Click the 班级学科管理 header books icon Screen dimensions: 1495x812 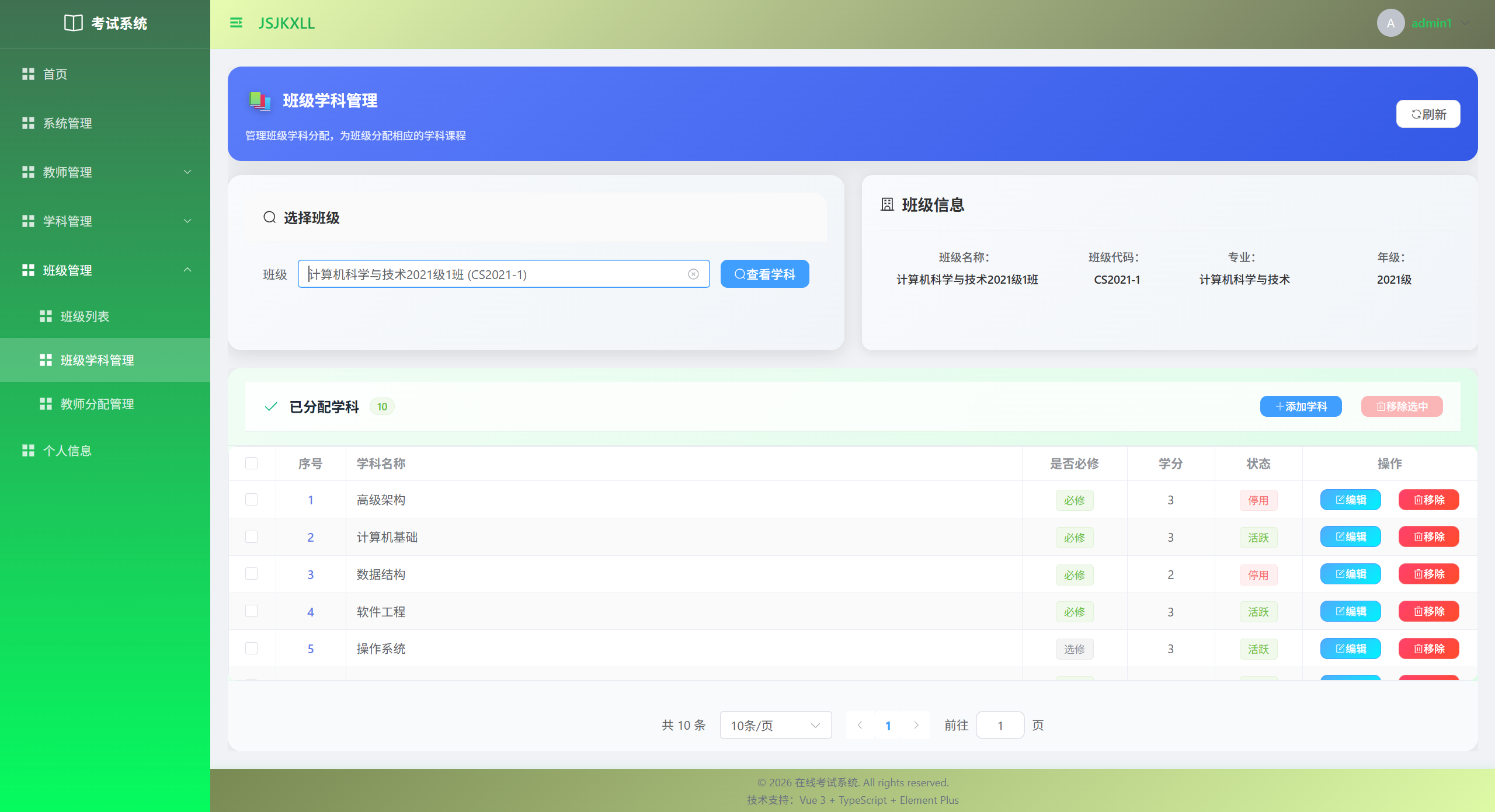tap(260, 100)
